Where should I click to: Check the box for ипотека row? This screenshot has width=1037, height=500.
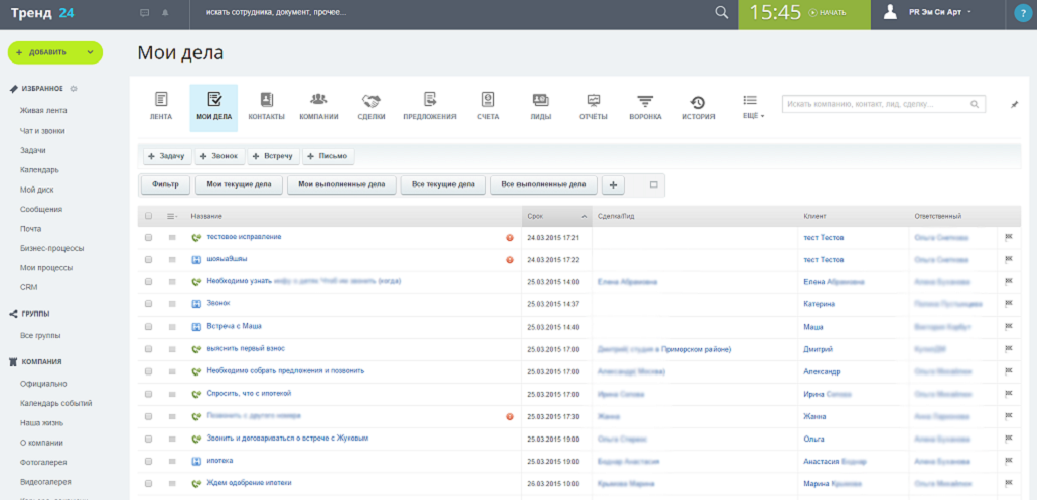pyautogui.click(x=148, y=461)
